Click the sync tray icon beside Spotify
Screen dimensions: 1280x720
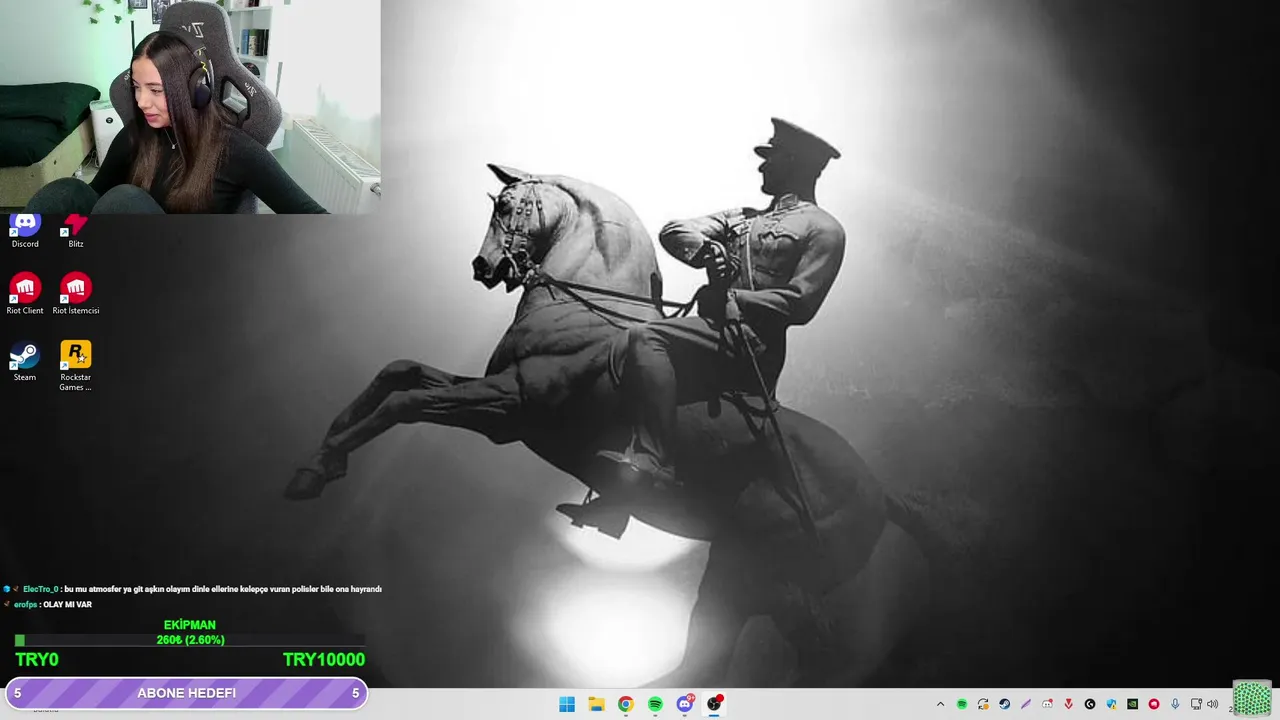[983, 704]
